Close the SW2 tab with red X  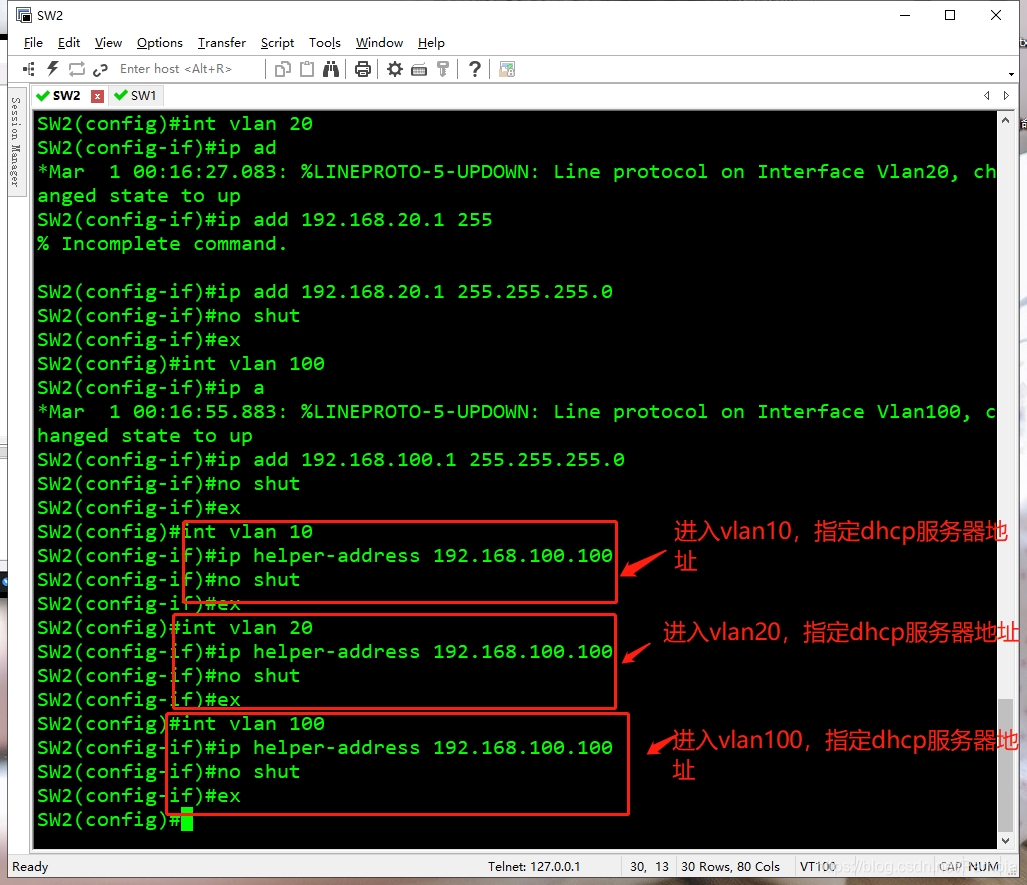point(97,96)
